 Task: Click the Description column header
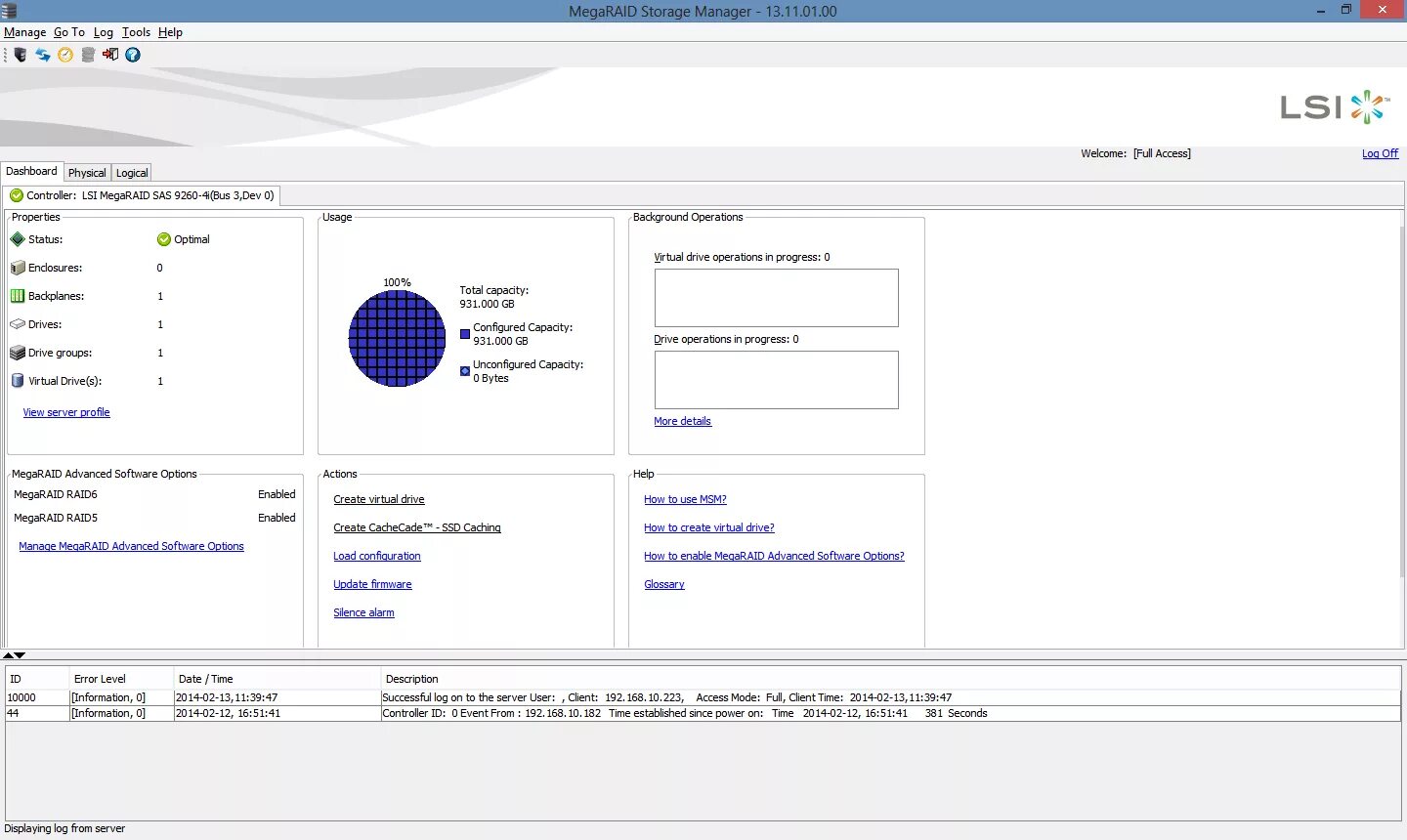click(890, 679)
